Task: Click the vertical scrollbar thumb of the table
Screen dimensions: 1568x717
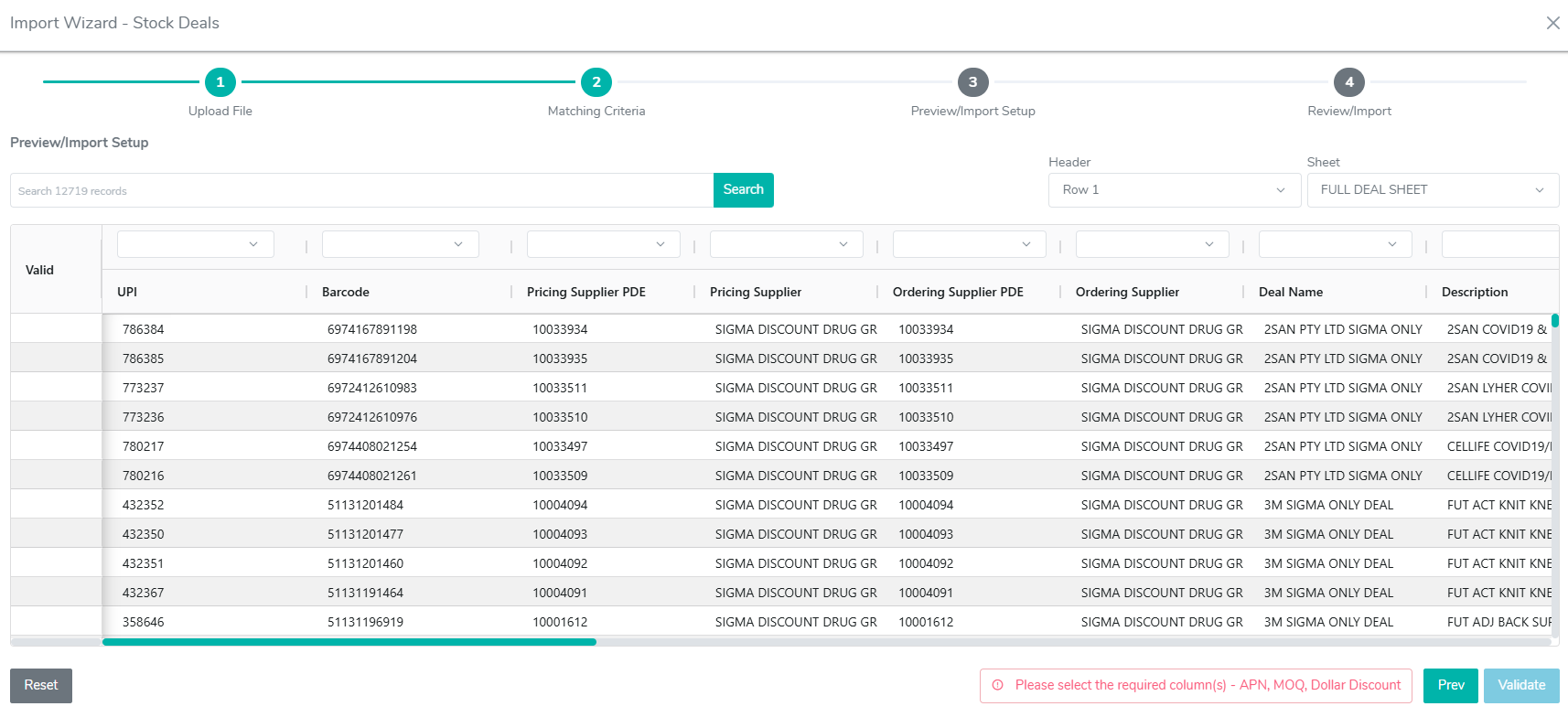Action: click(x=1554, y=321)
